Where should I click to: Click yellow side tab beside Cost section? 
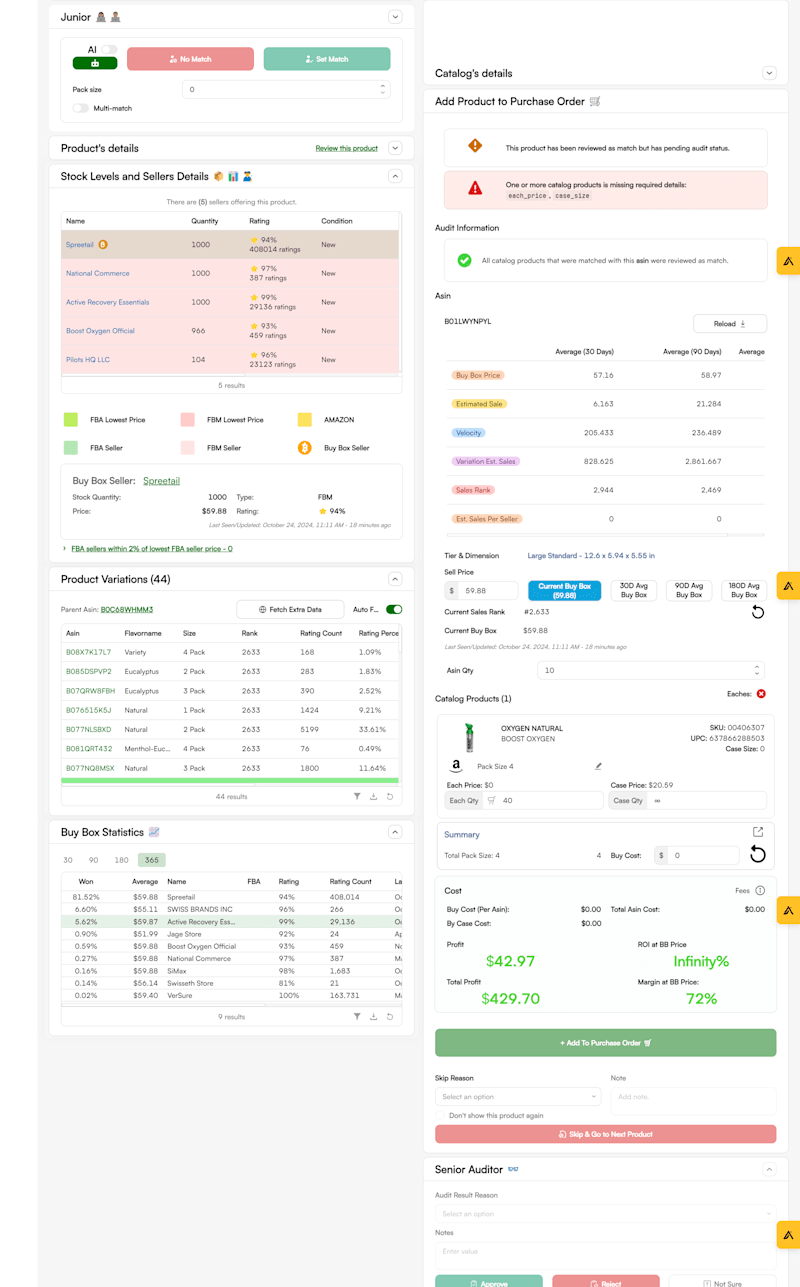tap(788, 910)
